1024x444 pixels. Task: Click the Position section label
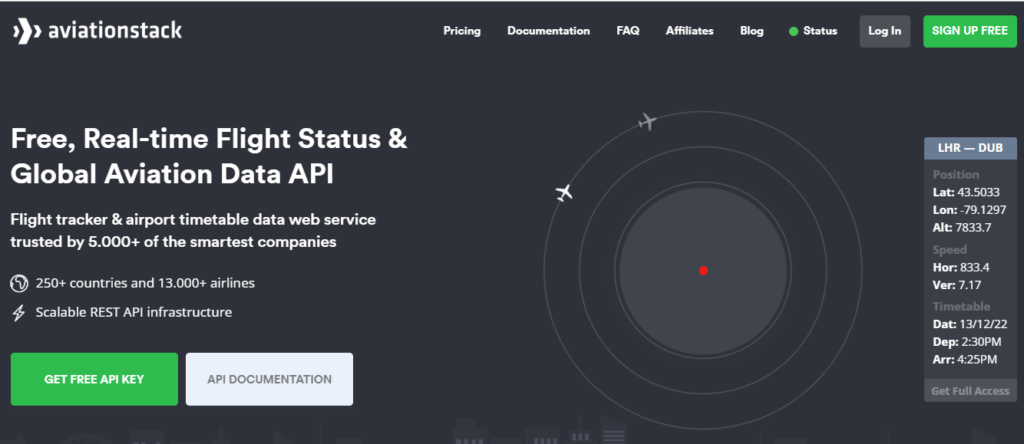[x=956, y=174]
